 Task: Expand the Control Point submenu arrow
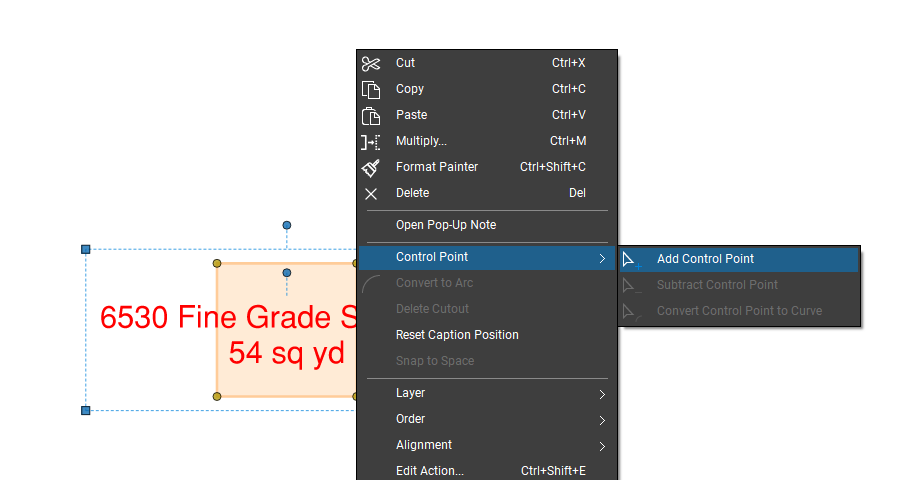(602, 259)
